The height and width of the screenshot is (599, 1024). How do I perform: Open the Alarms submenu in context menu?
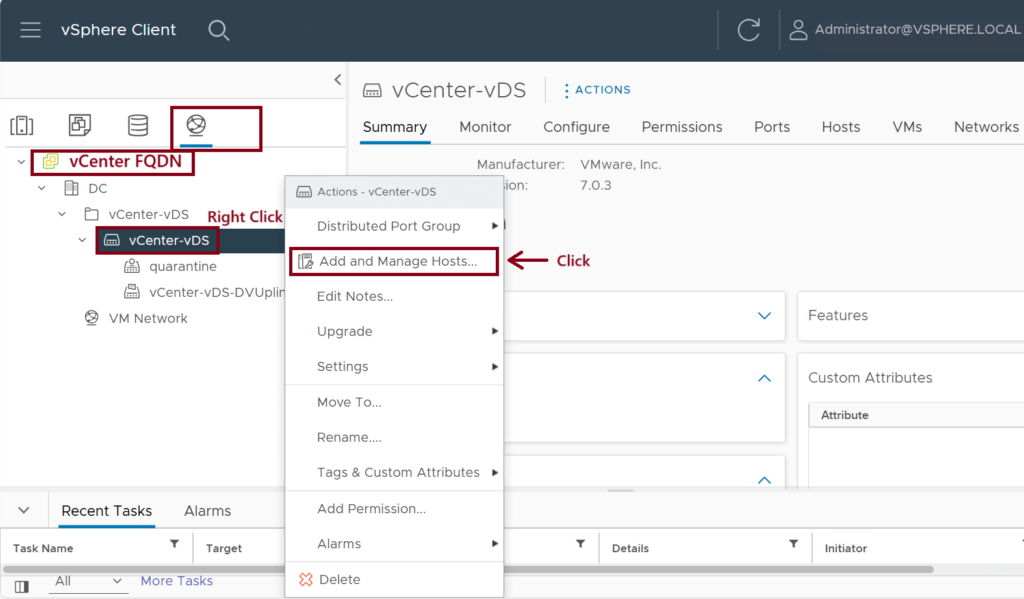click(x=394, y=543)
